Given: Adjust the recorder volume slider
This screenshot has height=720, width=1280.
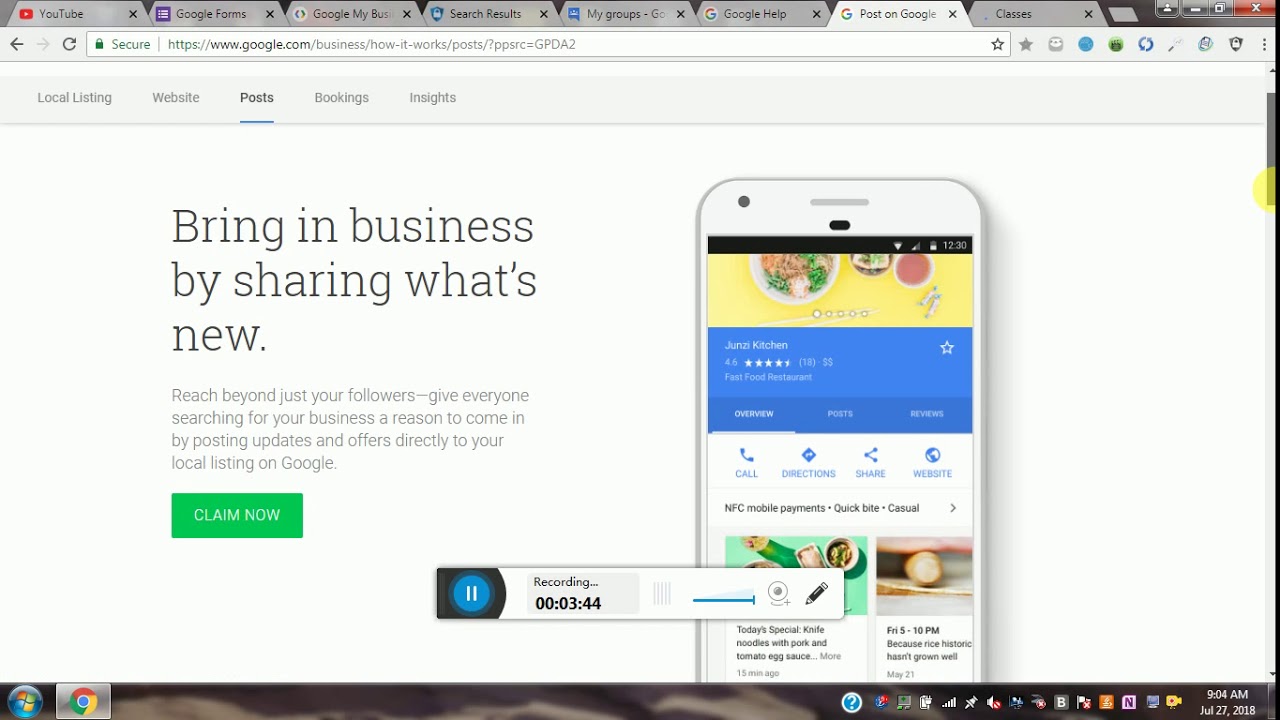Looking at the screenshot, I should 724,599.
